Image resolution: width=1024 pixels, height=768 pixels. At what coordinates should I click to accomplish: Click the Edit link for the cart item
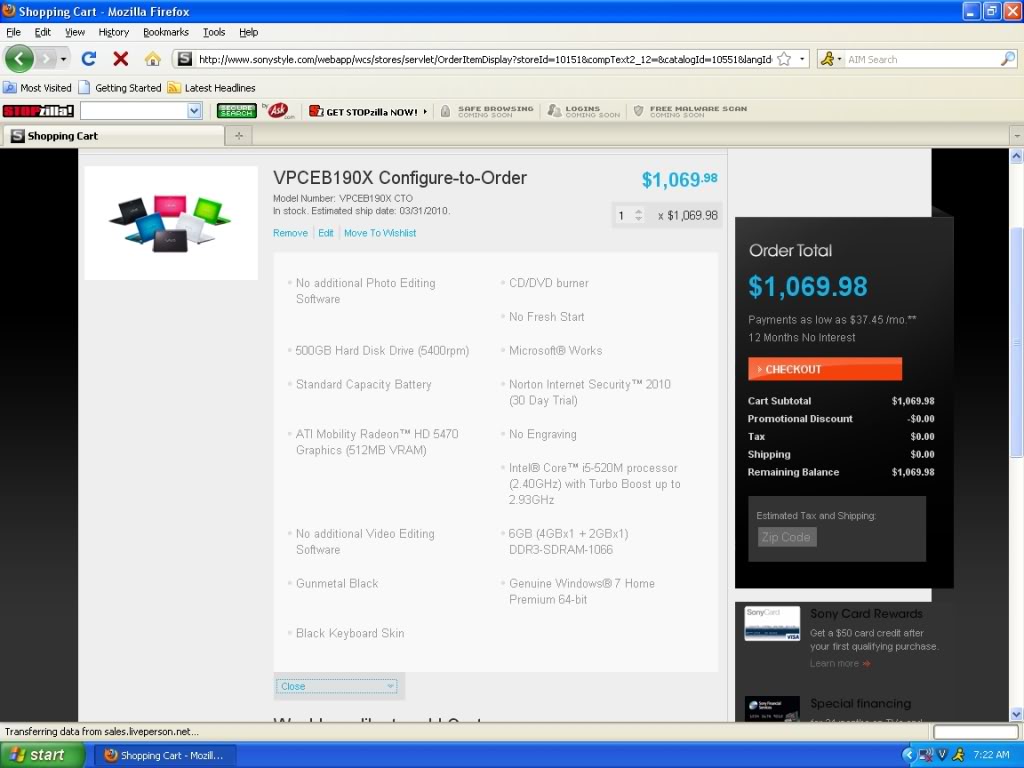[326, 233]
